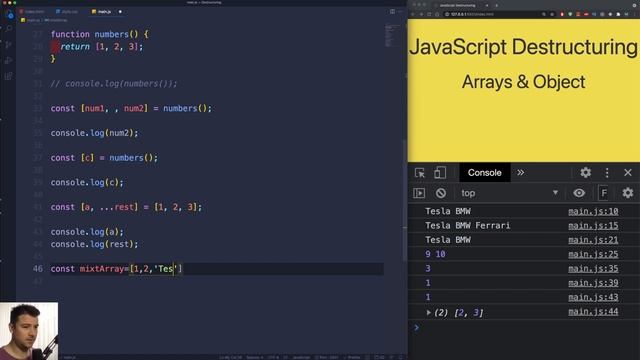The image size is (640, 360).
Task: Open Source Control in the activity bar
Action: coord(9,44)
